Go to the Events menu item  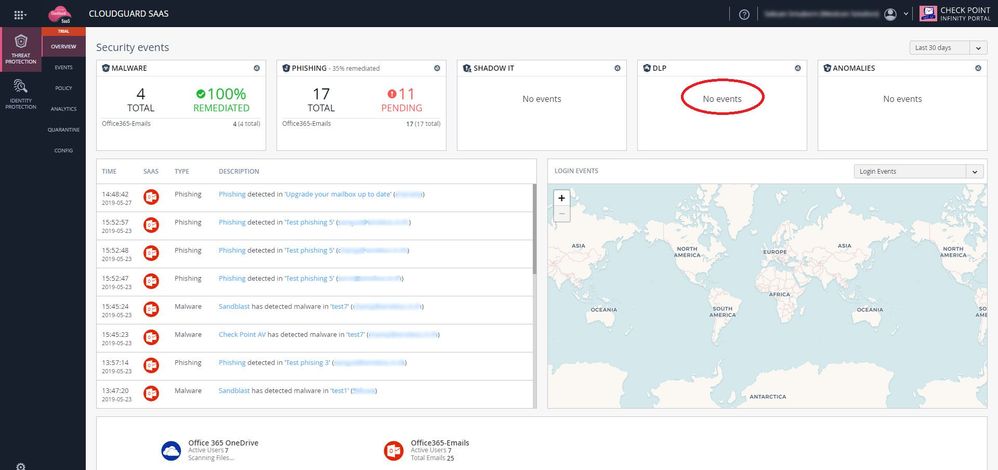click(63, 67)
